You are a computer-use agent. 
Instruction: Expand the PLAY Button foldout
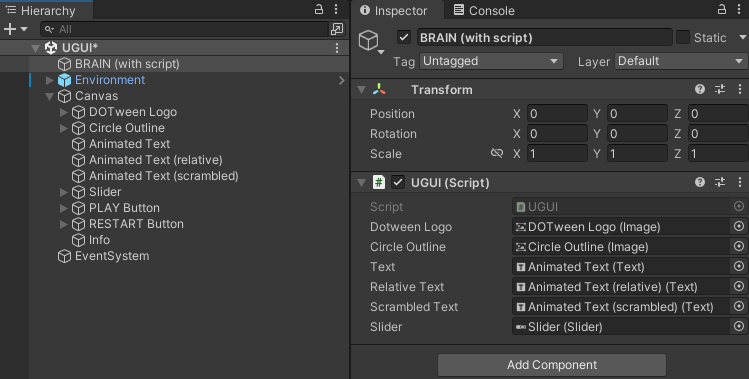(64, 208)
